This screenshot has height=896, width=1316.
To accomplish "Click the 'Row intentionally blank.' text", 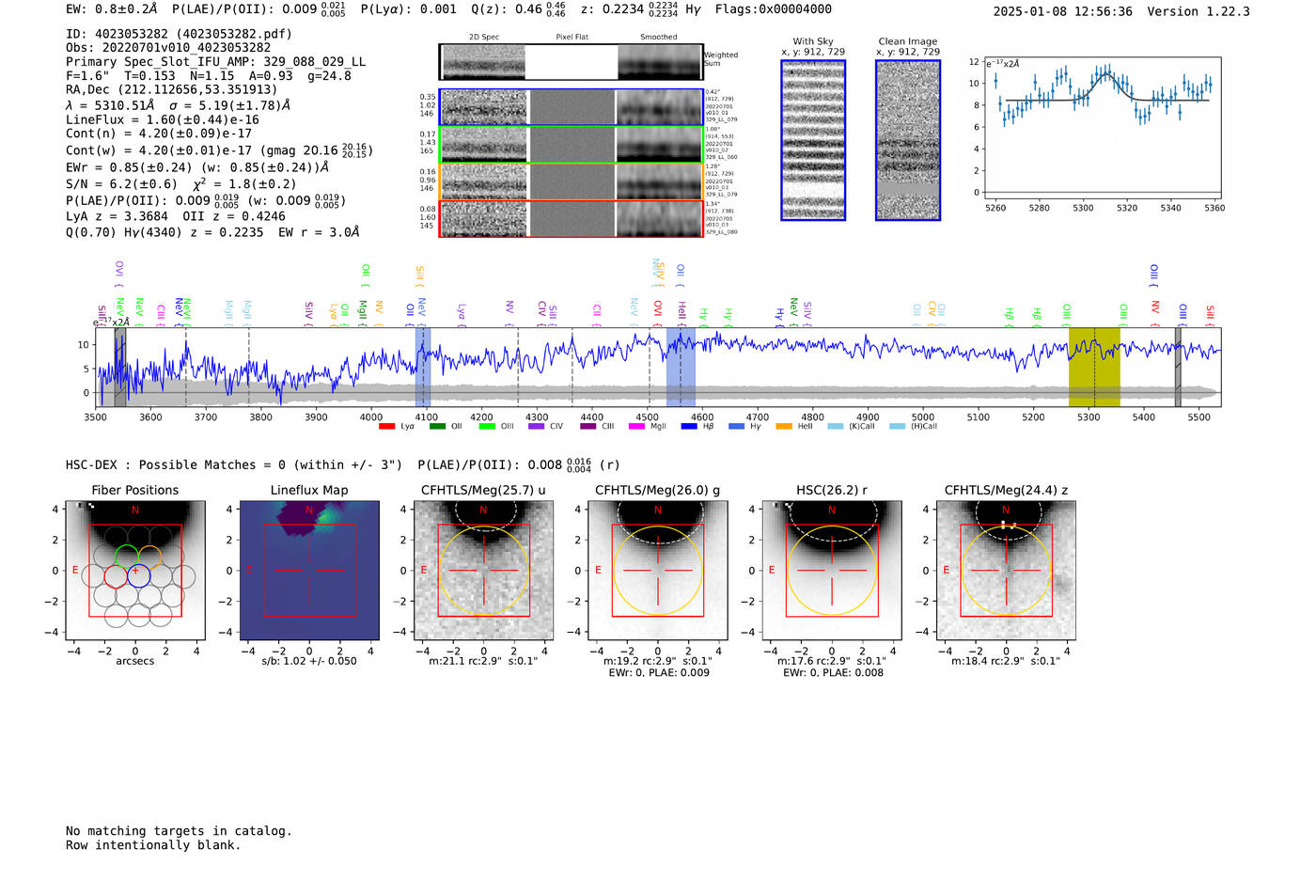I will click(153, 845).
